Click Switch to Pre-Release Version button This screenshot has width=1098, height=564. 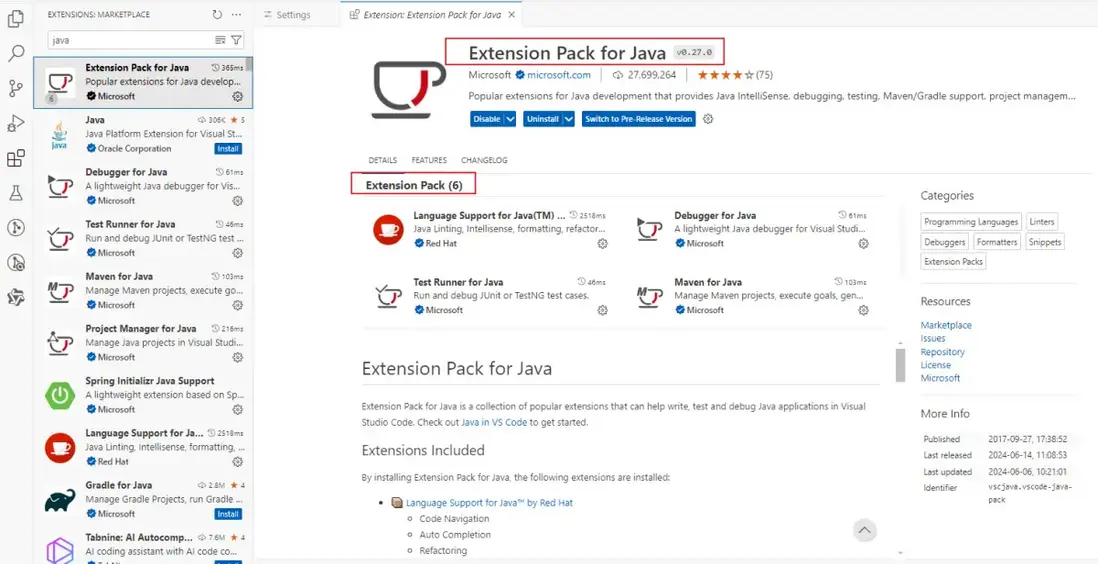[x=639, y=119]
